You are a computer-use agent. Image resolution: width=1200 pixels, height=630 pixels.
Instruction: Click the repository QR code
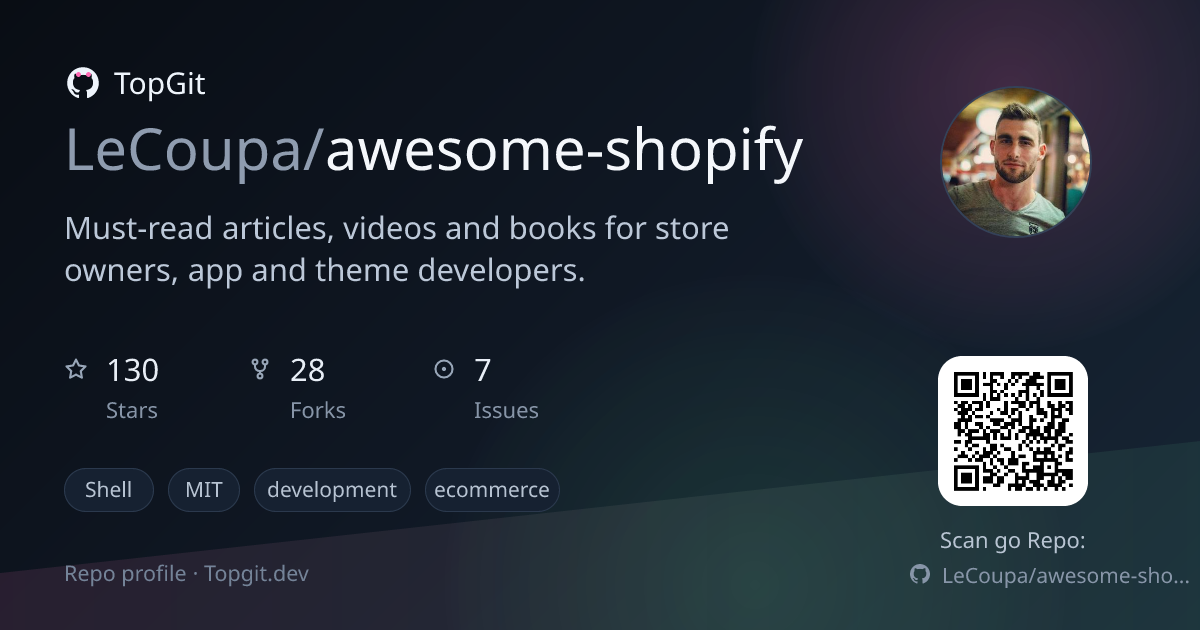pyautogui.click(x=1013, y=431)
